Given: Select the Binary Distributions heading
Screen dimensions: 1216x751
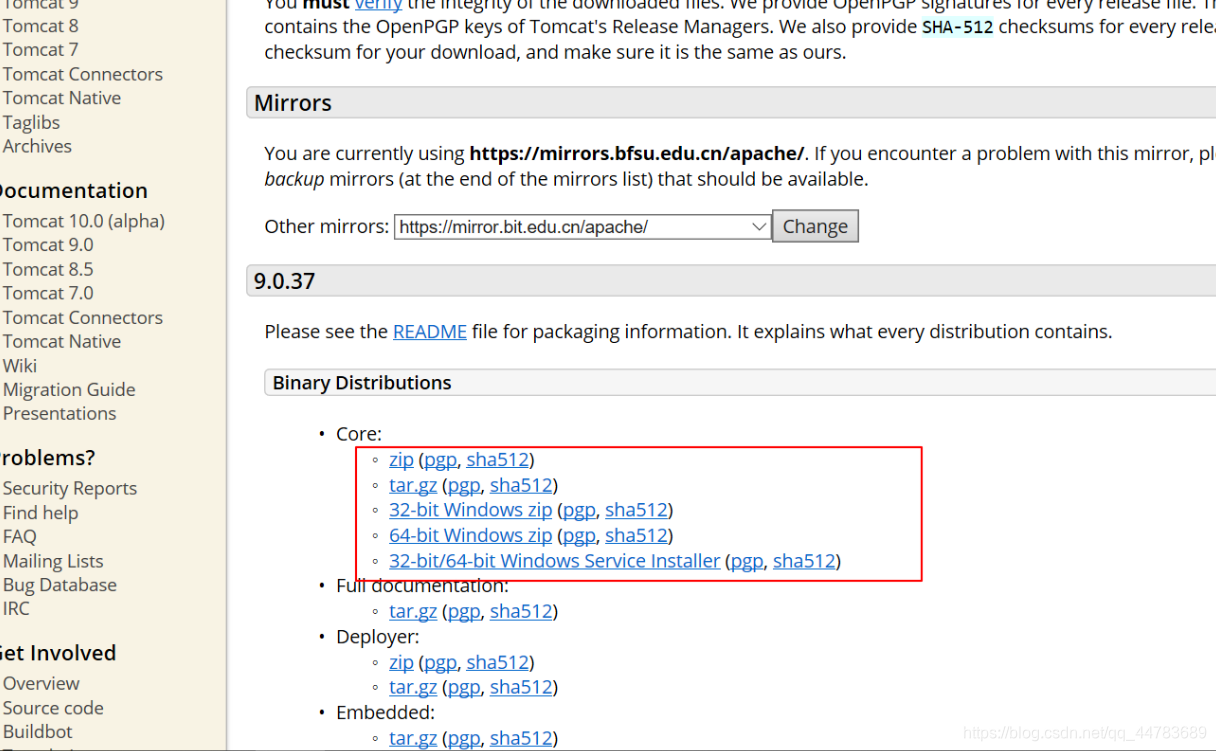Looking at the screenshot, I should pos(362,382).
